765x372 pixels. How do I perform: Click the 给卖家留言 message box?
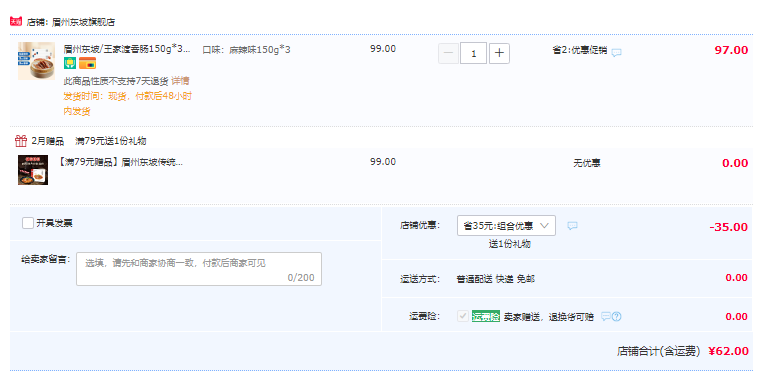[199, 269]
